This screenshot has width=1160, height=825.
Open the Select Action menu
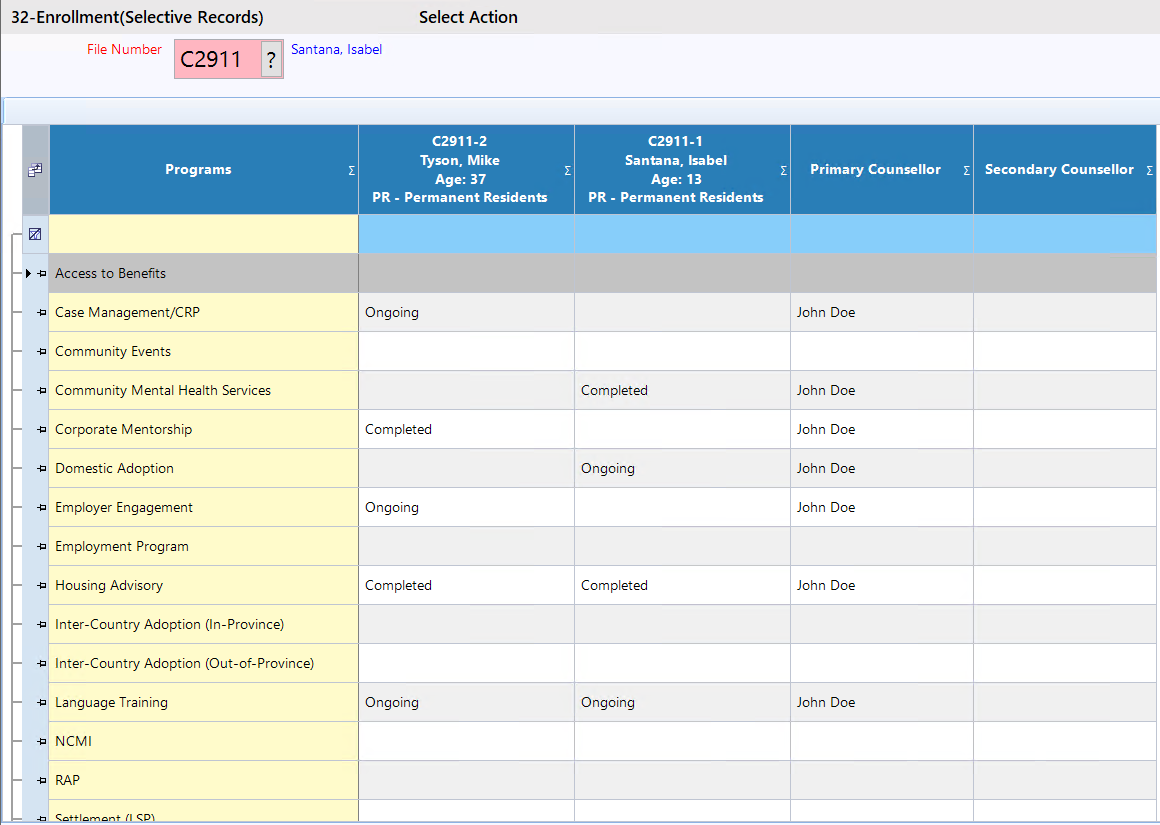(x=468, y=17)
